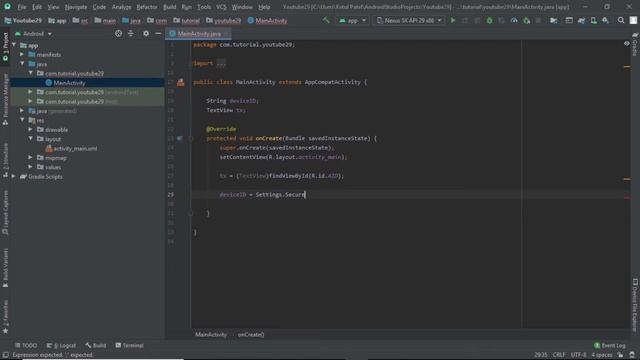This screenshot has width=640, height=360.
Task: Click the Select Opened File target icon
Action: tap(118, 33)
